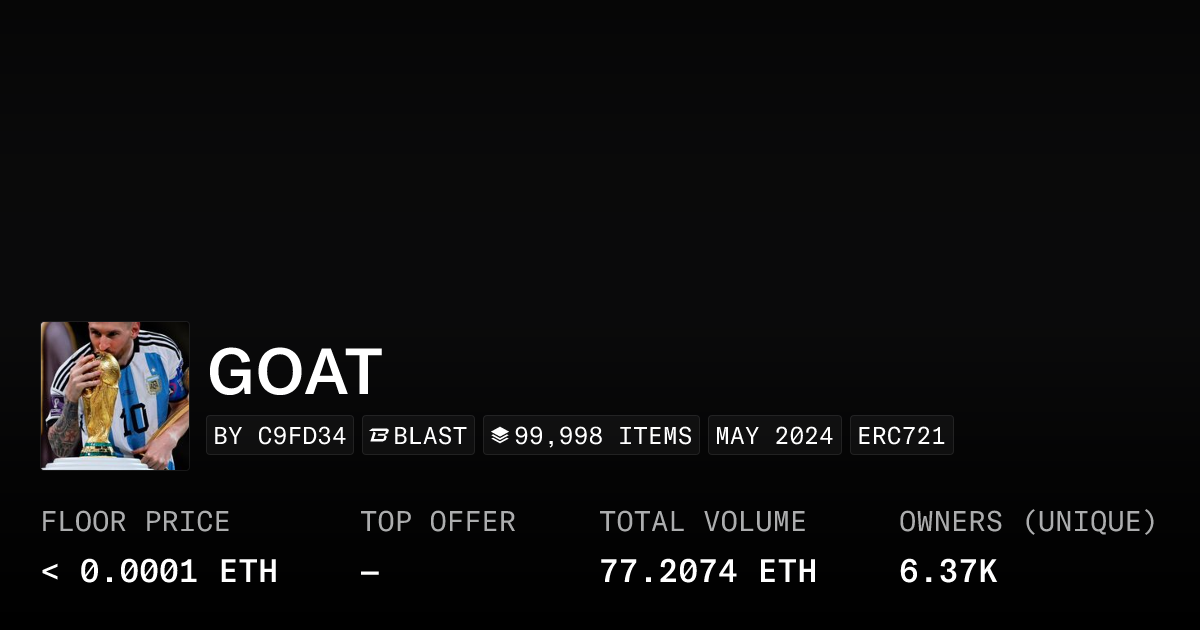Select the 77.2074 ETH volume value
1200x630 pixels.
coord(707,572)
